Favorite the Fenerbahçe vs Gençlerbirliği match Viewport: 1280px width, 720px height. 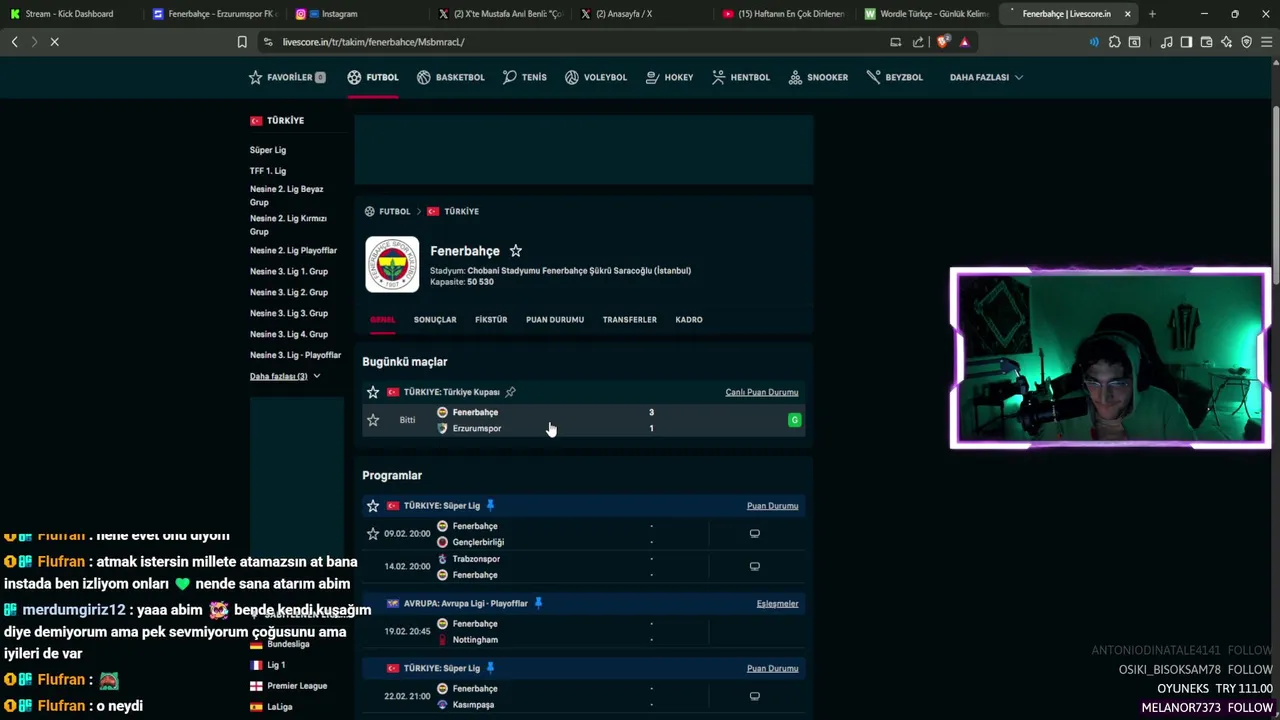(373, 534)
